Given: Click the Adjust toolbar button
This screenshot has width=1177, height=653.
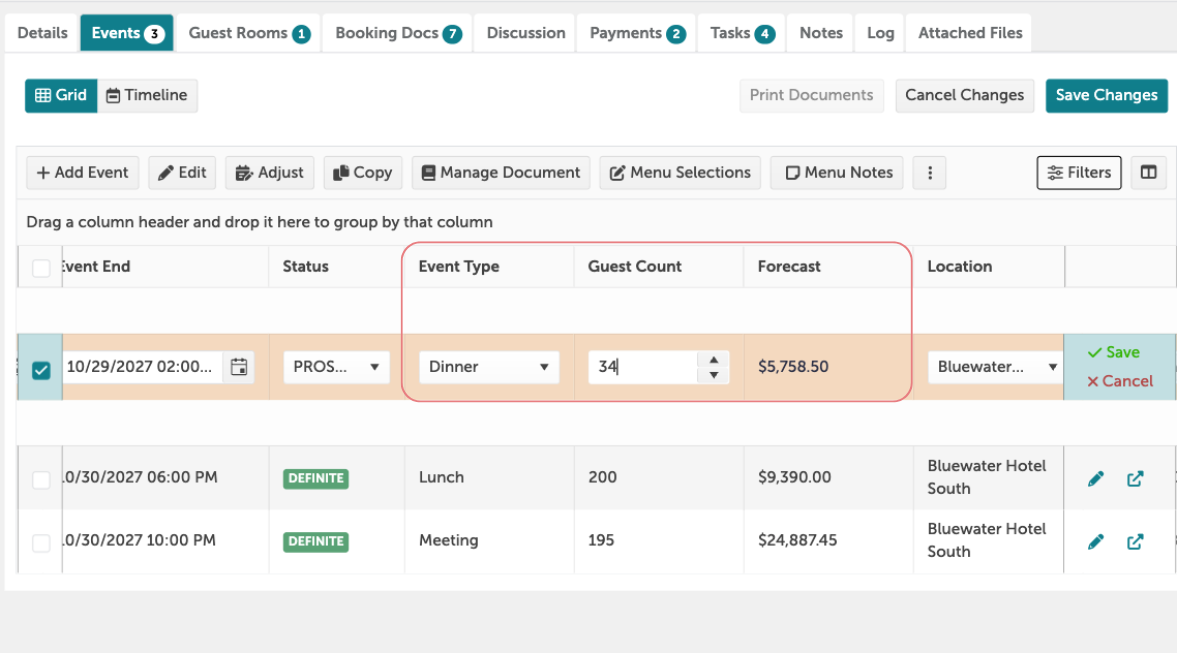Looking at the screenshot, I should point(269,173).
